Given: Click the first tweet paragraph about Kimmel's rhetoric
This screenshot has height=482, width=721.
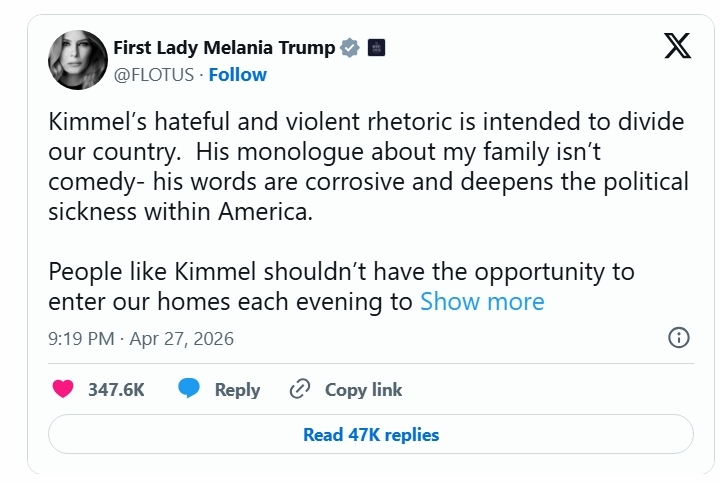Looking at the screenshot, I should click(x=368, y=167).
